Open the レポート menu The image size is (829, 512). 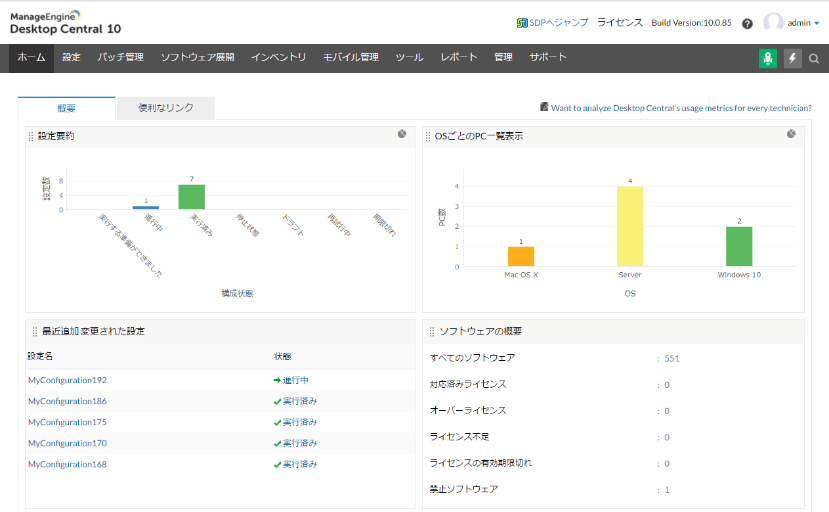pyautogui.click(x=459, y=58)
